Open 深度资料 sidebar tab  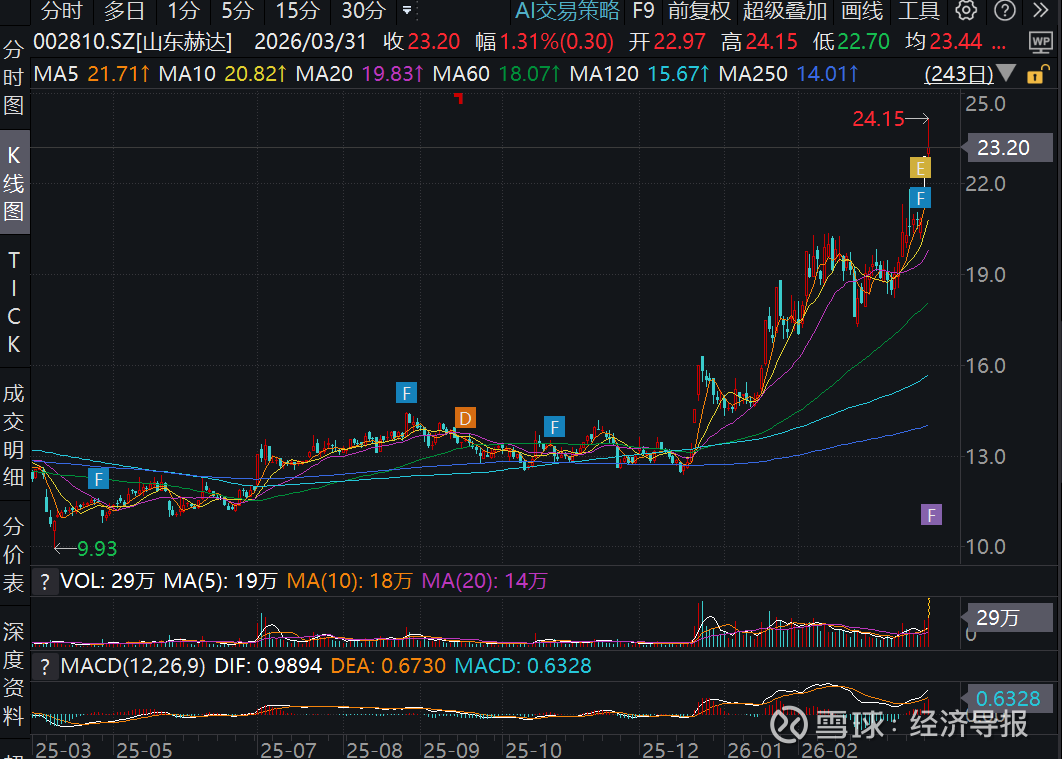point(14,673)
